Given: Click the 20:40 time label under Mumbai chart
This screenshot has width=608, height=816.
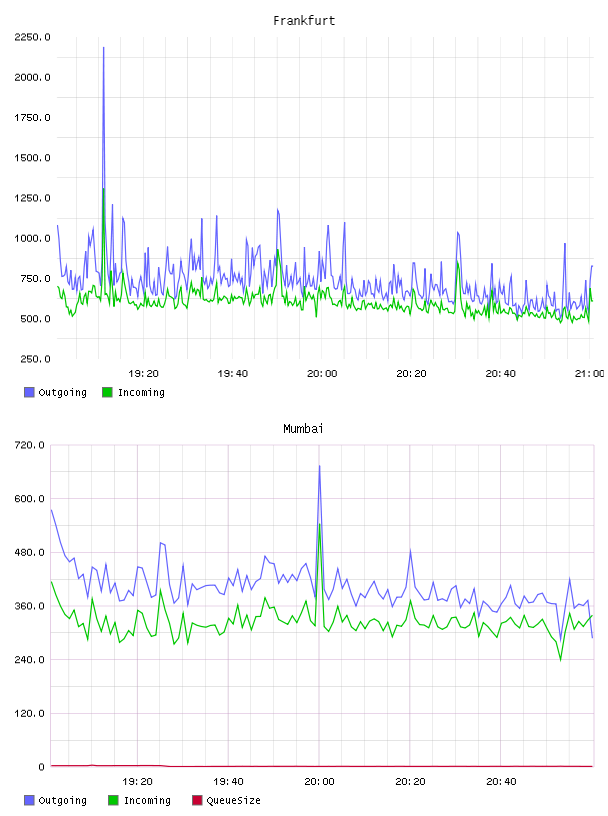Looking at the screenshot, I should (x=501, y=782).
